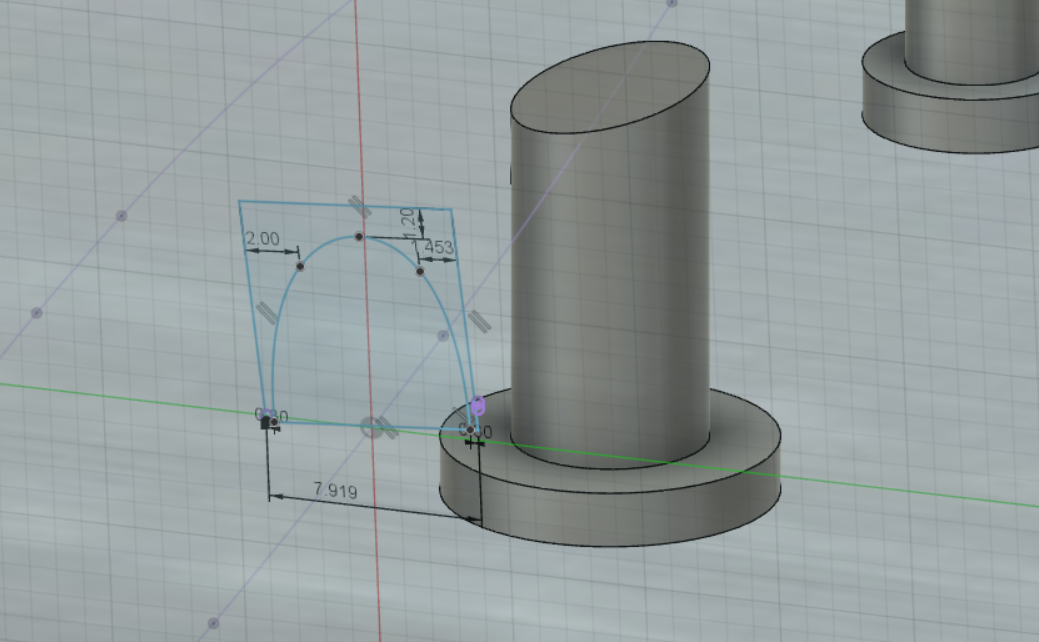Click the purple coincident constraint icon
The height and width of the screenshot is (642, 1039).
point(478,406)
